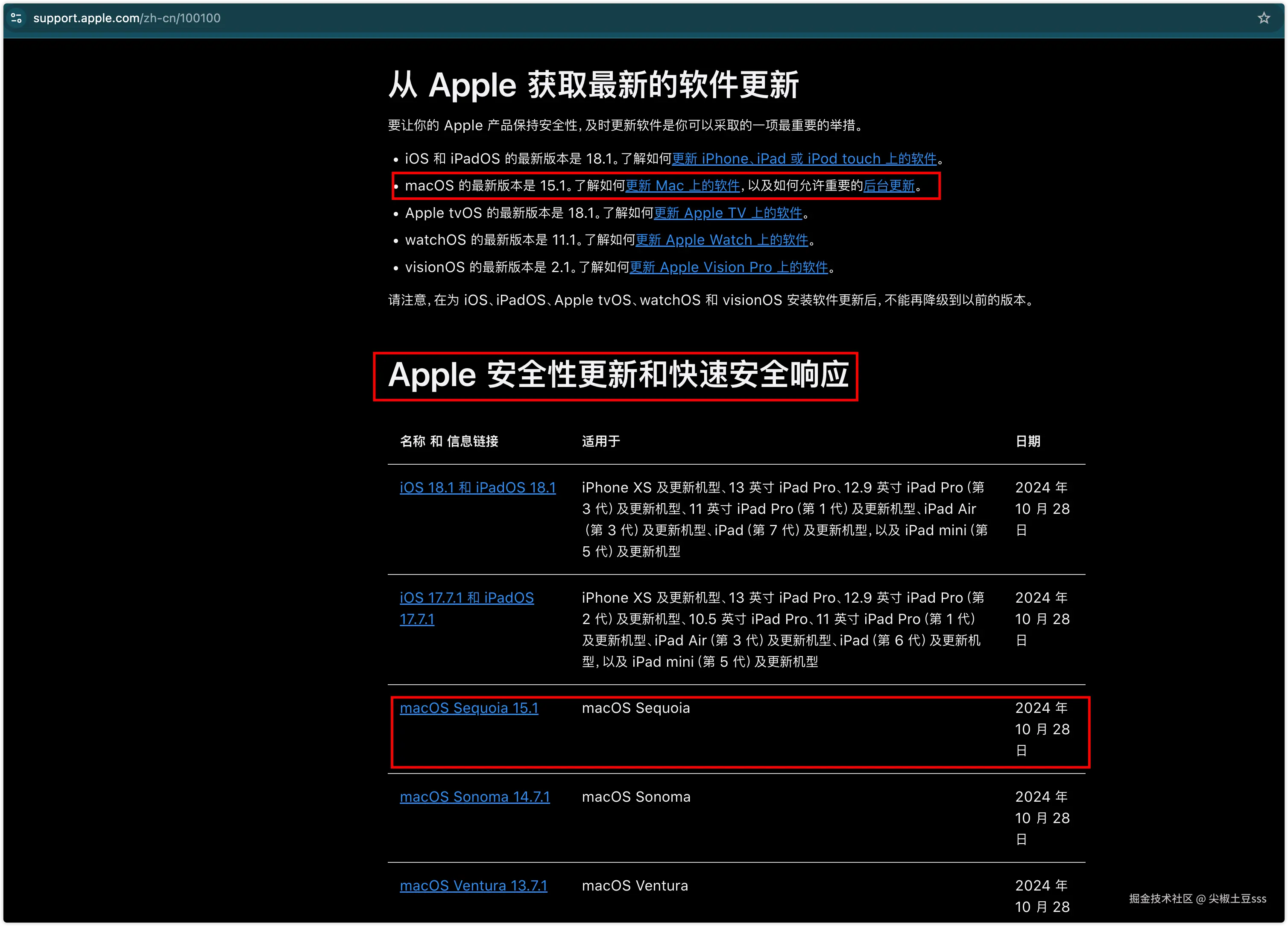
Task: Open the 更新 Apple Watch 上的软件 link
Action: coord(721,240)
